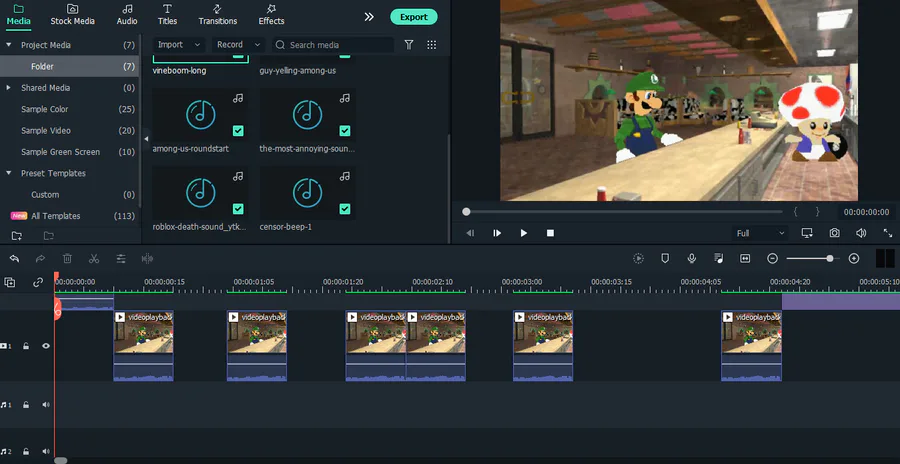Screen dimensions: 900x464
Task: Click the audio waveform stretch icon
Action: click(148, 259)
